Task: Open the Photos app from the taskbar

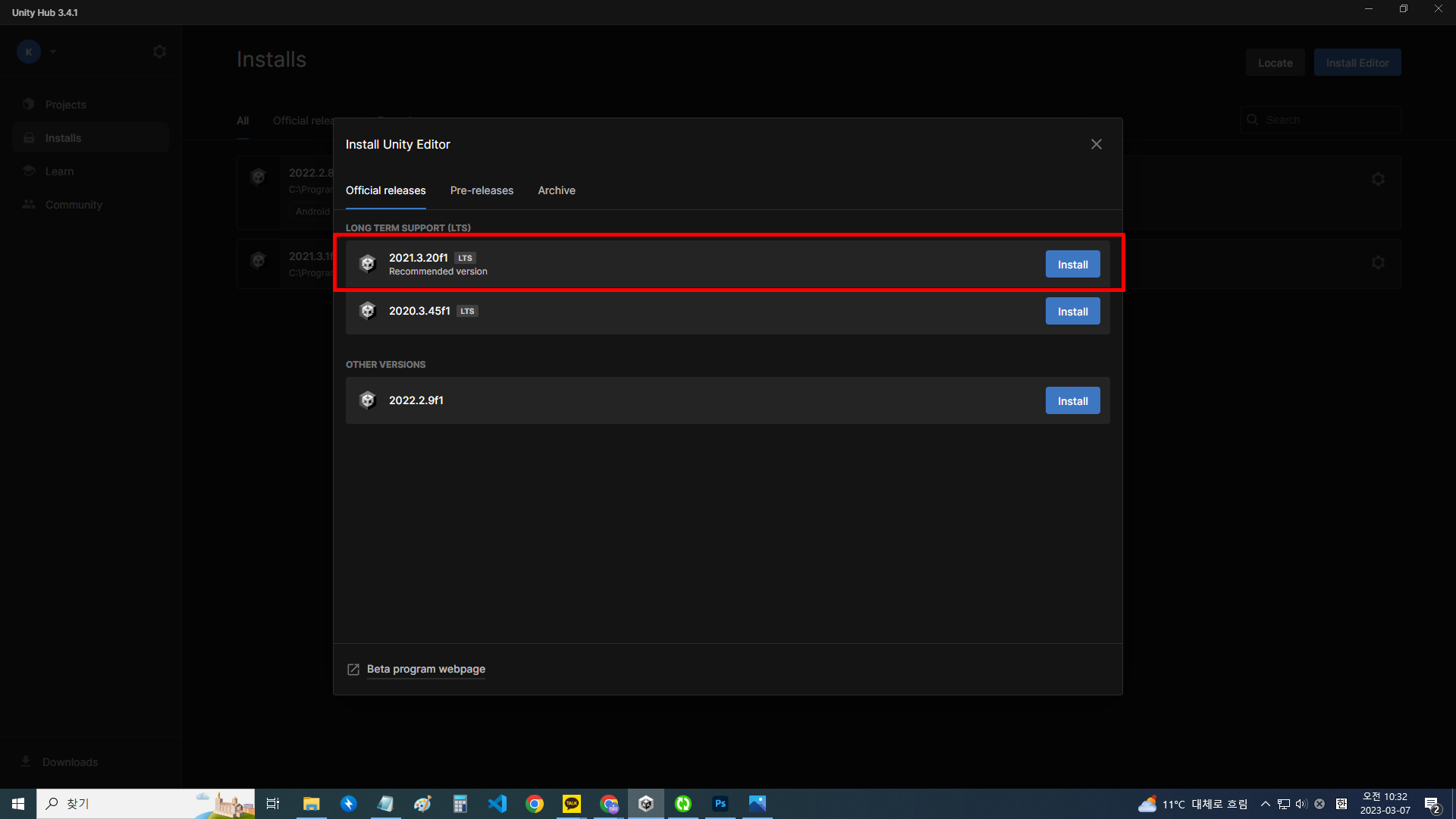Action: tap(758, 804)
